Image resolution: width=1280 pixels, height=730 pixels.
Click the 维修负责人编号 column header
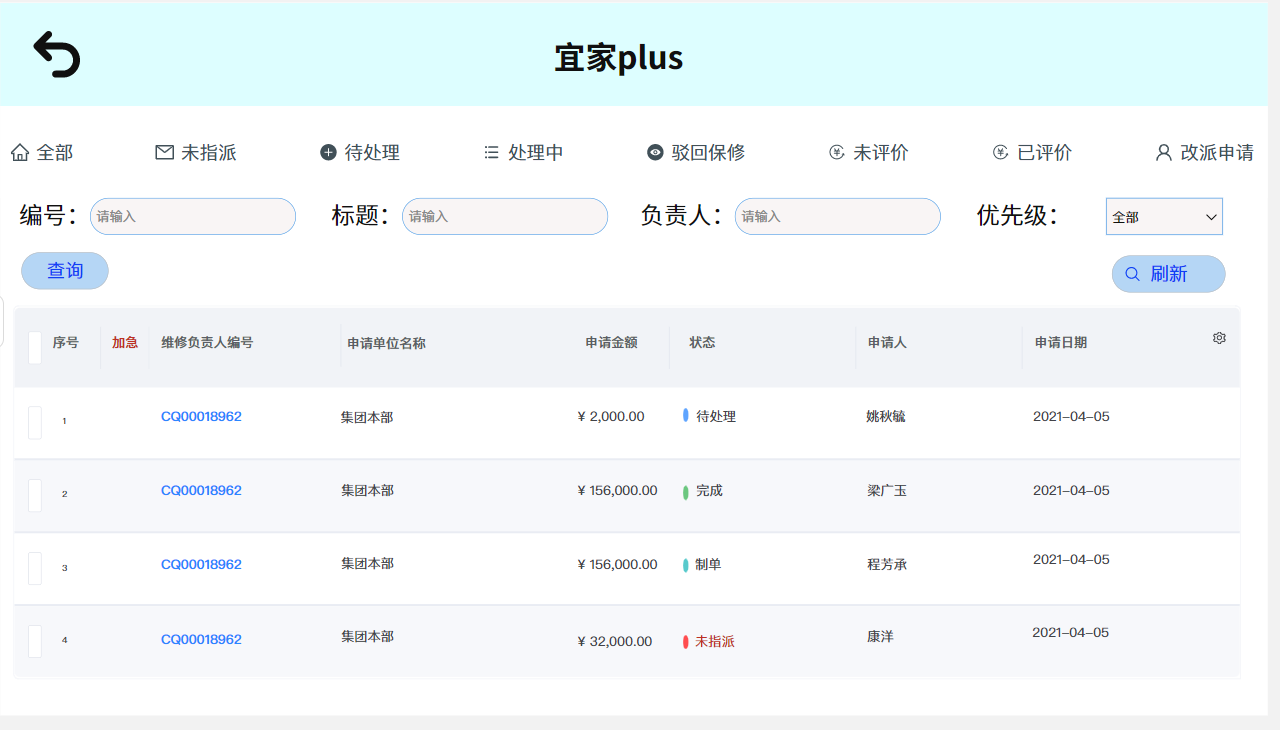(207, 342)
